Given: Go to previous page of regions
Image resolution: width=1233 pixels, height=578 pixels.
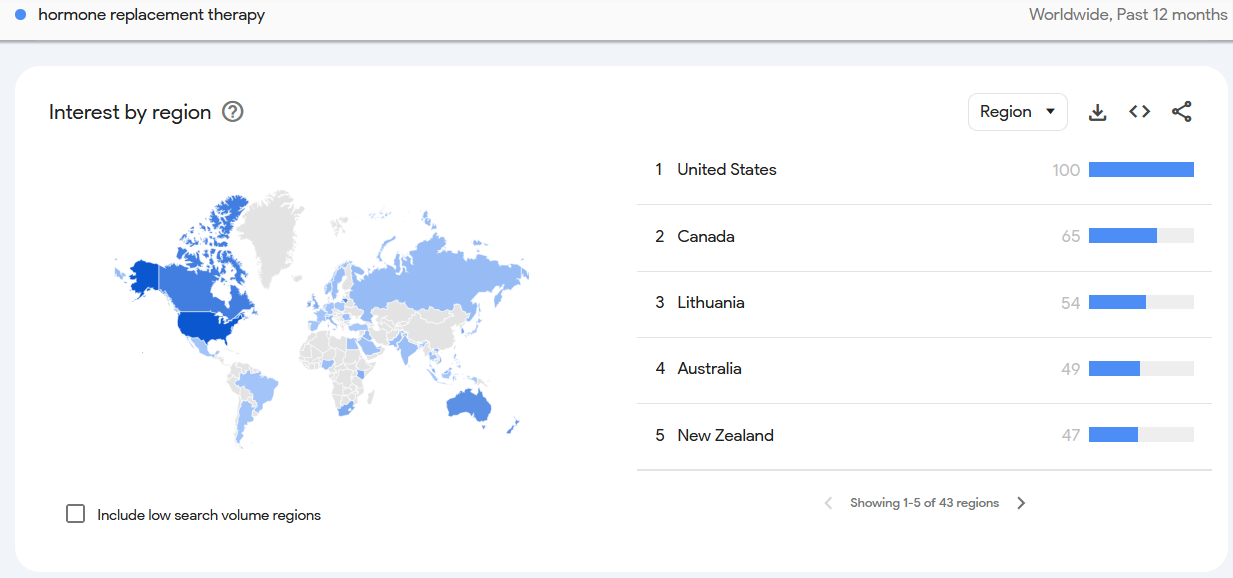Looking at the screenshot, I should pos(828,503).
